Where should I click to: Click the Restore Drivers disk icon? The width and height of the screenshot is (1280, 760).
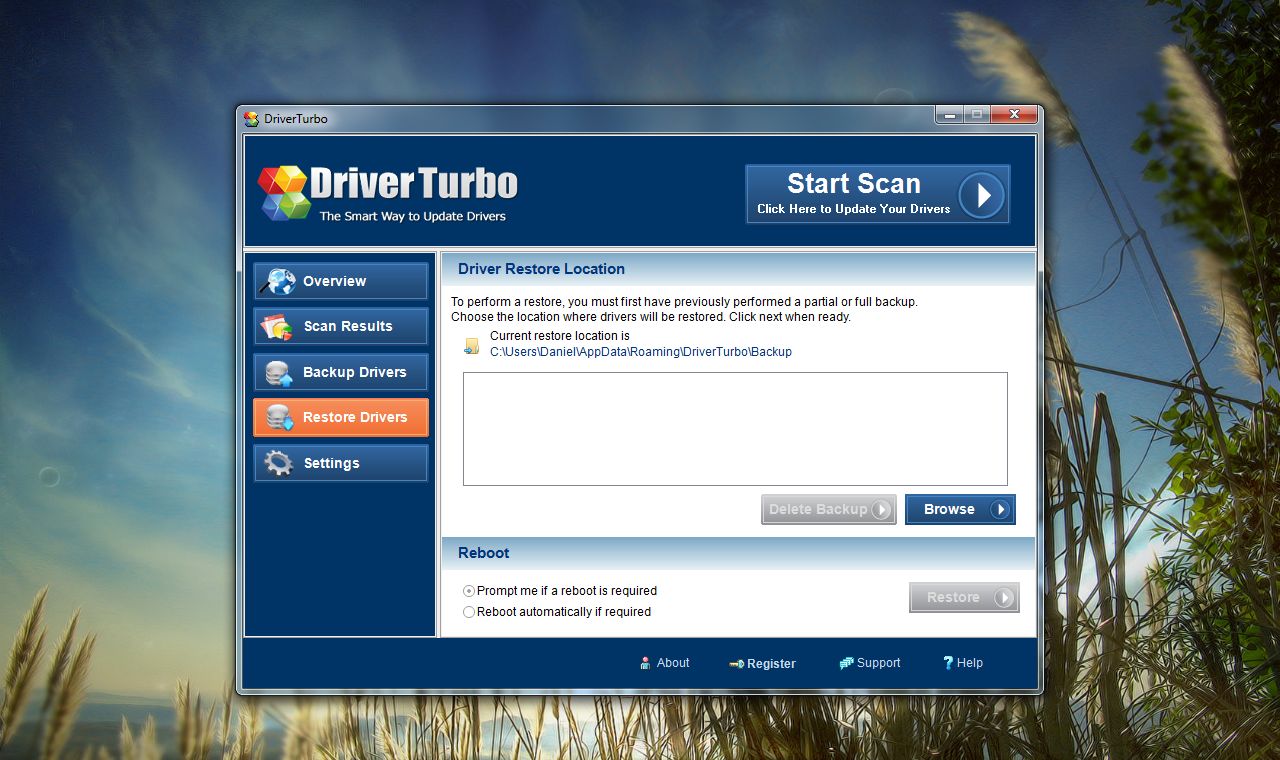click(x=279, y=417)
